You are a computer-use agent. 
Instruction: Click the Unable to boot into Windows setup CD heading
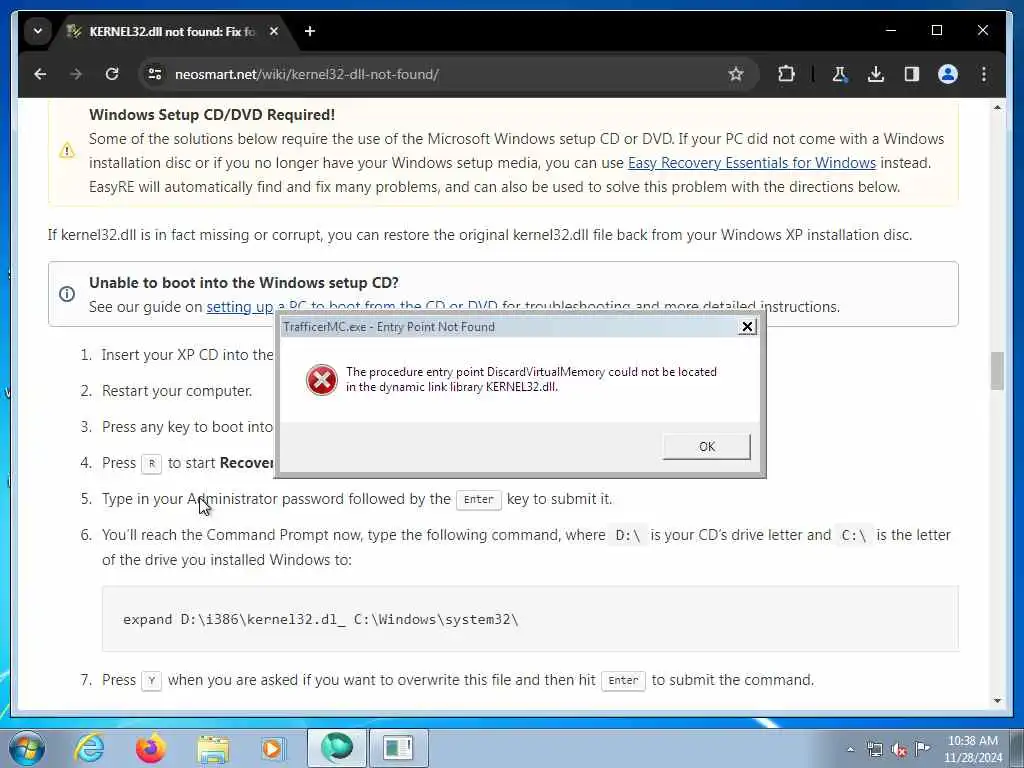[244, 283]
